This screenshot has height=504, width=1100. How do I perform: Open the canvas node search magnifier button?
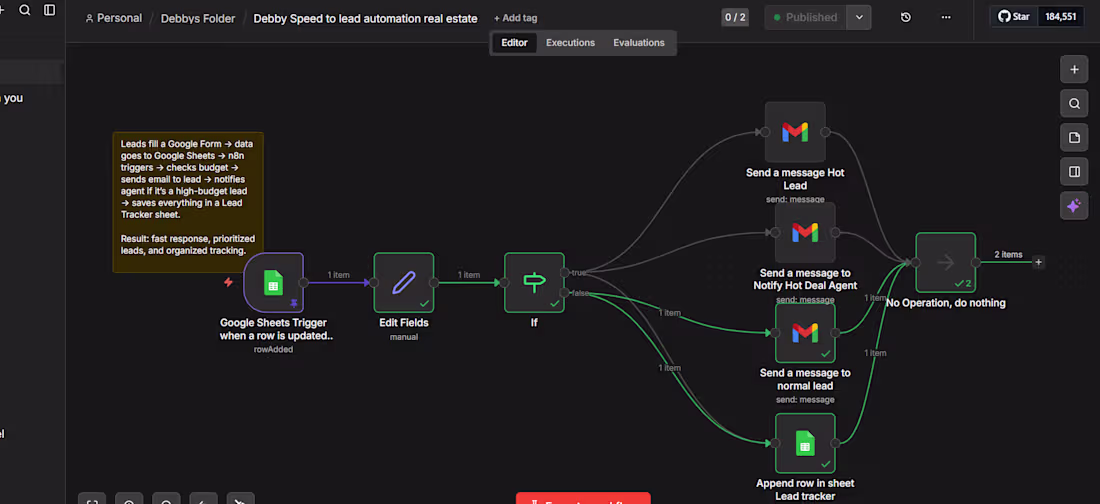coord(1074,104)
